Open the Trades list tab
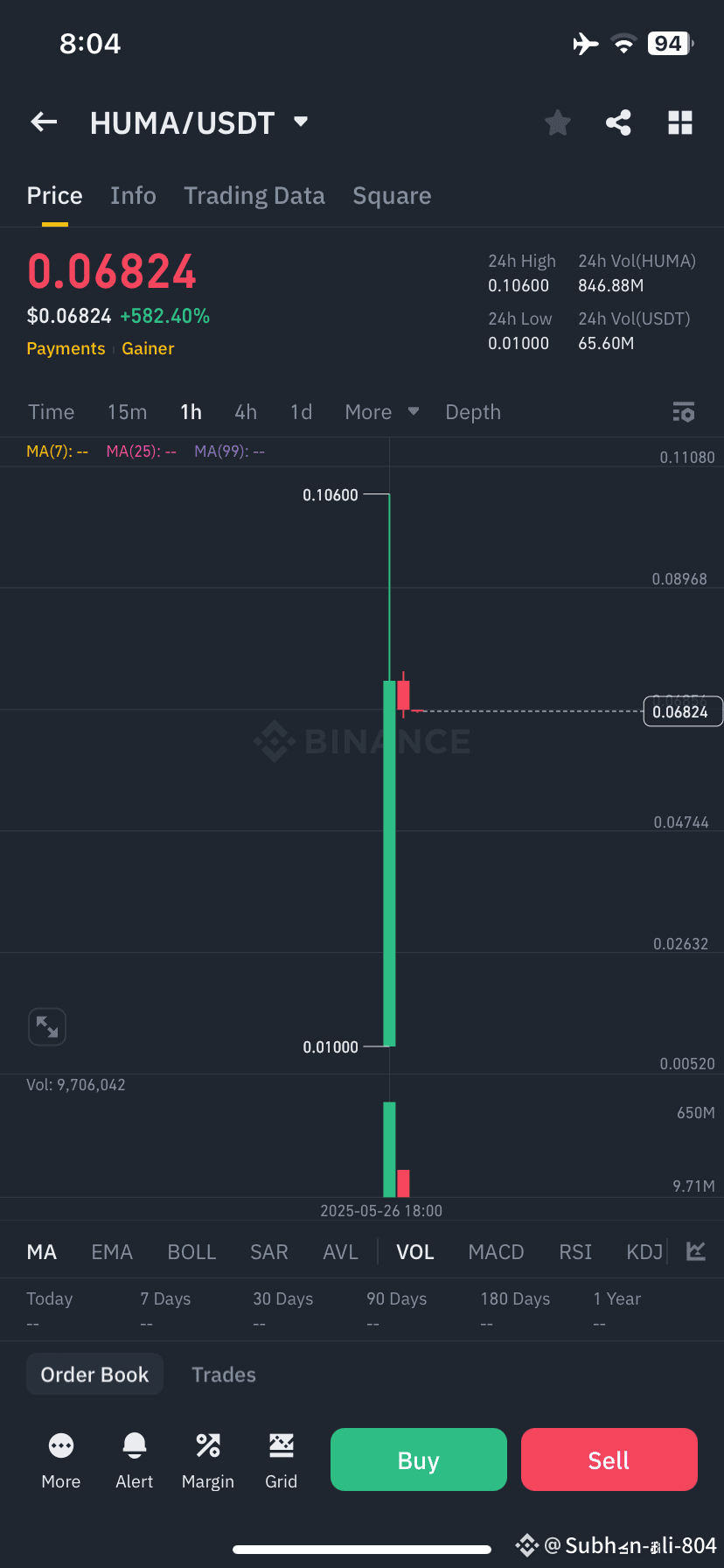This screenshot has height=1568, width=724. point(224,1375)
